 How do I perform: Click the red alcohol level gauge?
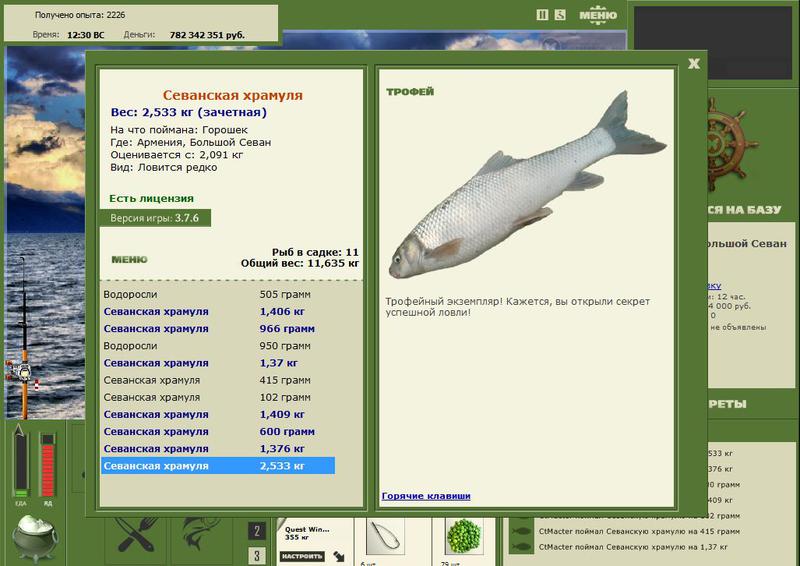pos(47,465)
